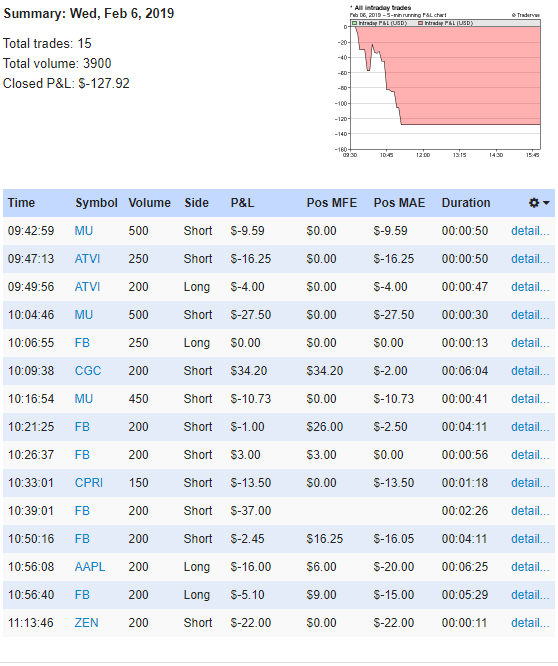Open ATVI symbol link in 09:49:56 row
This screenshot has width=558, height=666.
point(87,287)
